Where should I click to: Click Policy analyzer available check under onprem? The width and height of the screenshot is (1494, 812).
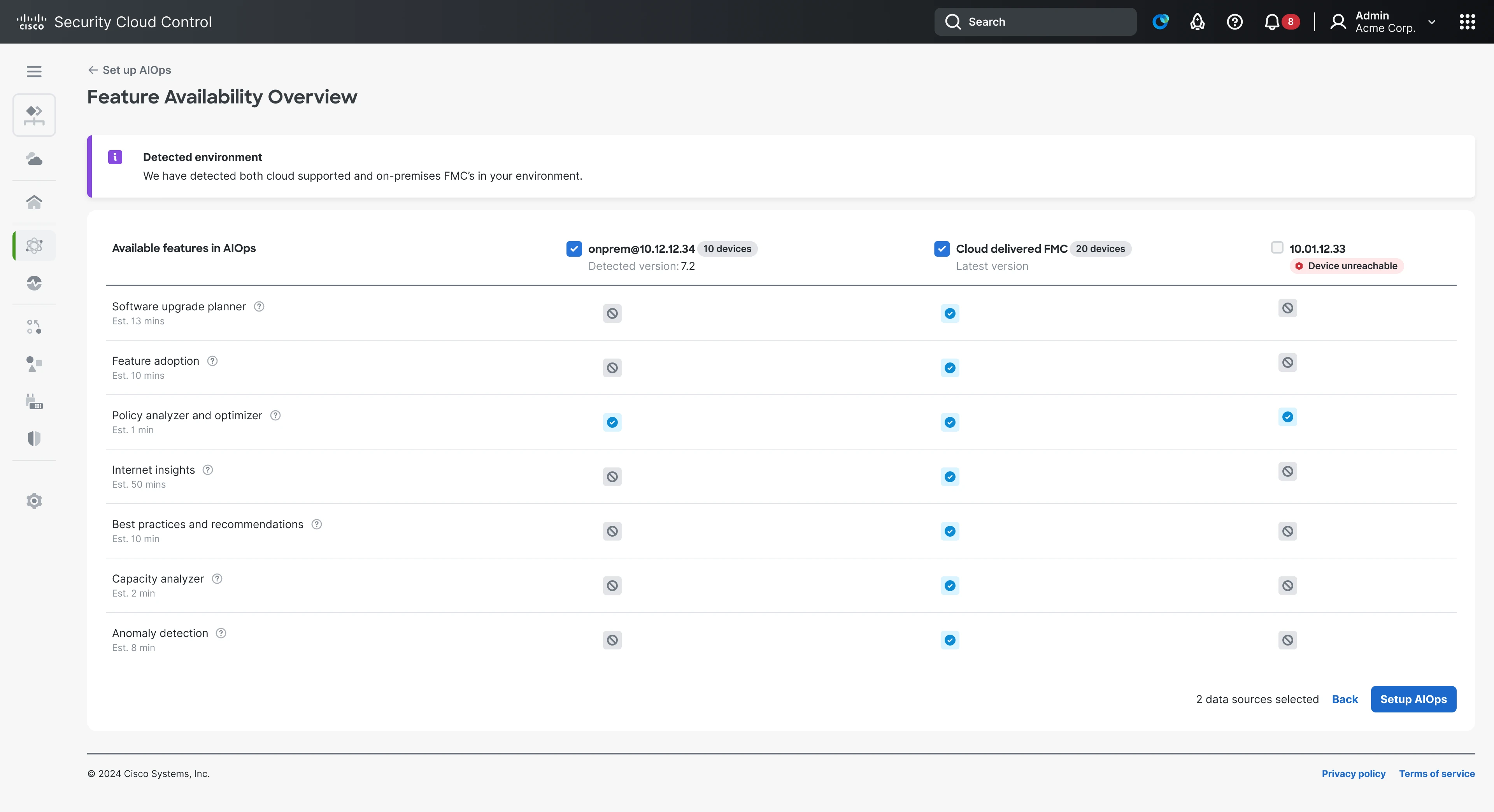(612, 422)
